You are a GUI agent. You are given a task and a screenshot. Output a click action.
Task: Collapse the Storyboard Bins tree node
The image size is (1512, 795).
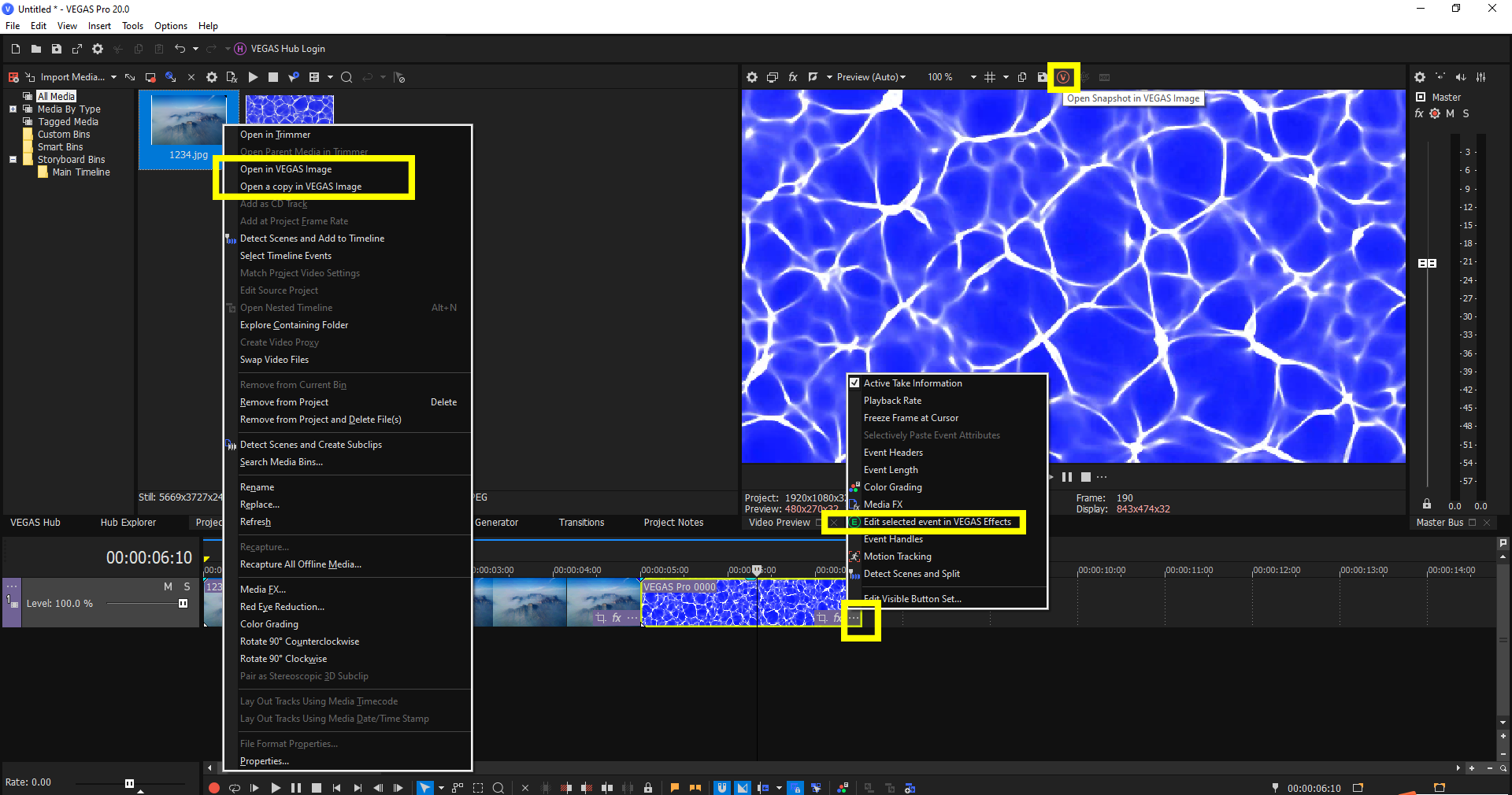tap(13, 159)
